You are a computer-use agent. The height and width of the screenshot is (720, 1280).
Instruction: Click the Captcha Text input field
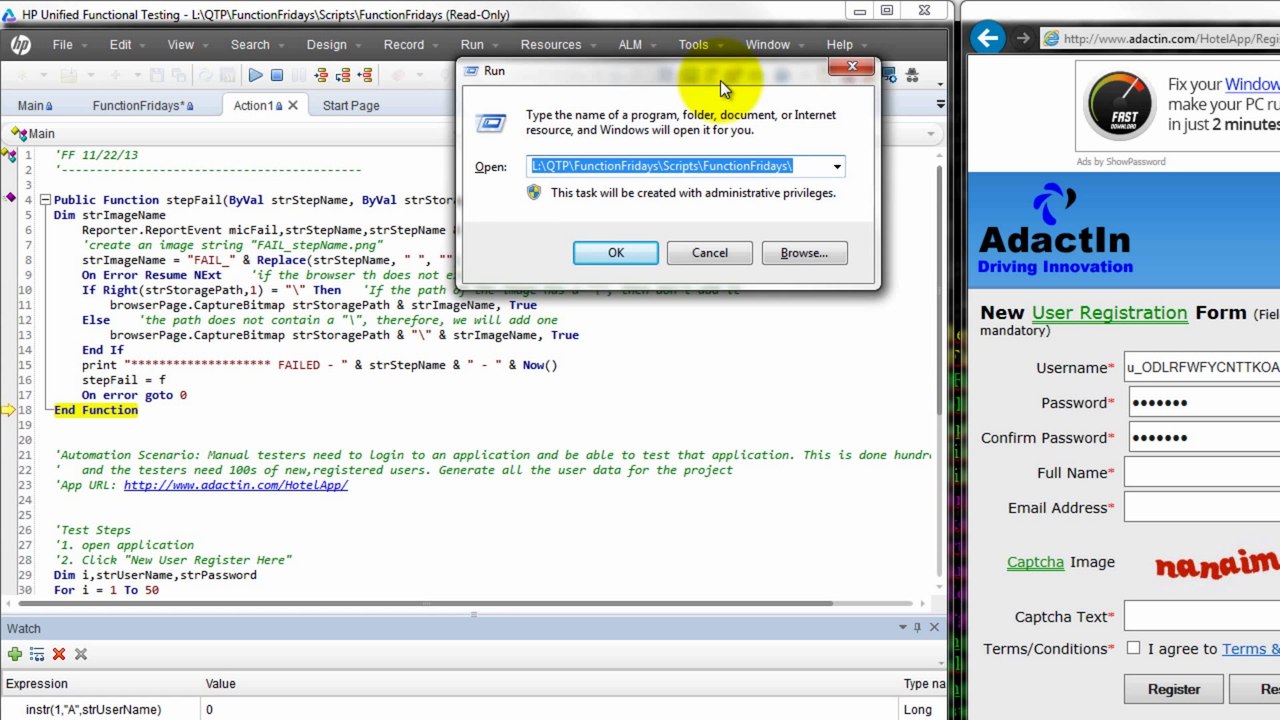[1202, 616]
